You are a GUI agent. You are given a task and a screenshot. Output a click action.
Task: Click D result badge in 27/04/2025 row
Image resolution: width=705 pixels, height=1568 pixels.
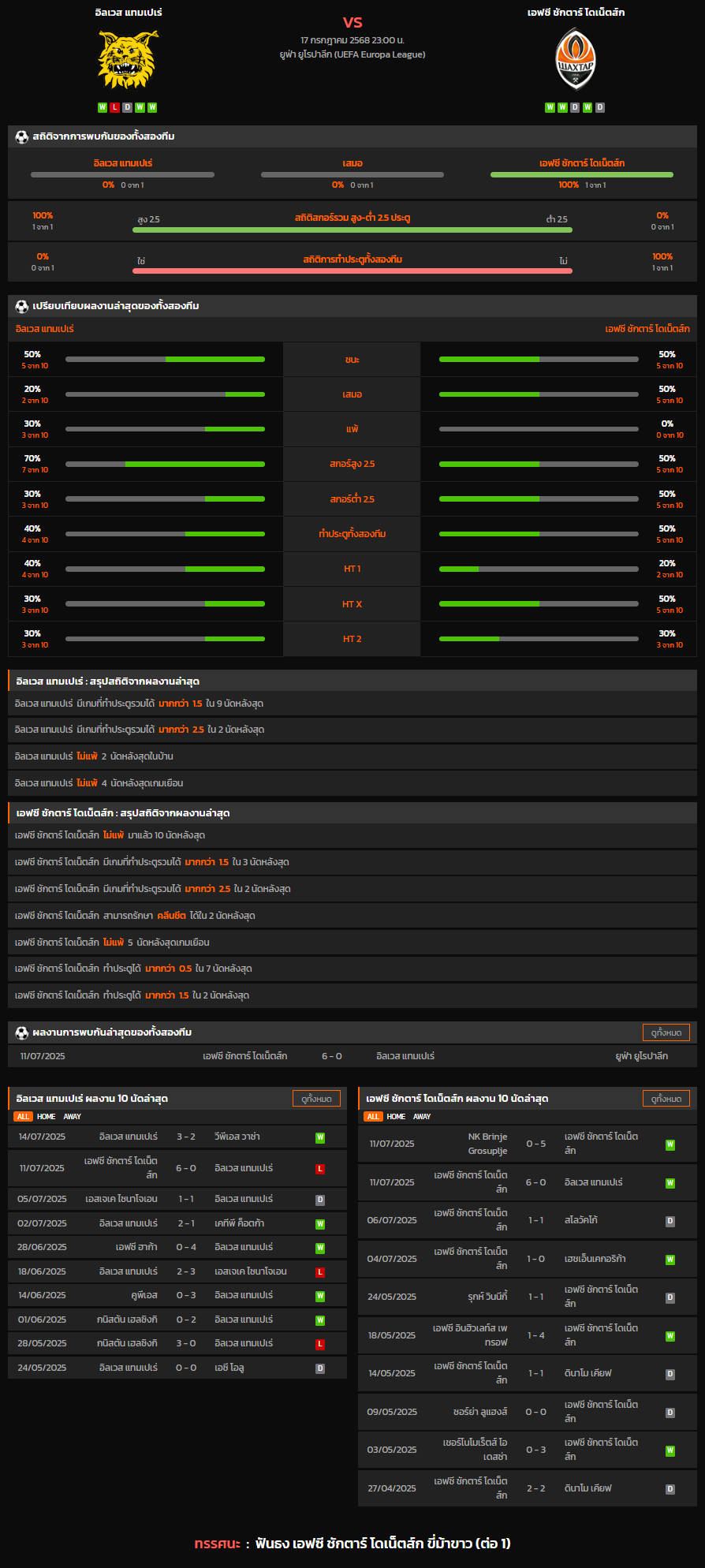click(670, 1489)
